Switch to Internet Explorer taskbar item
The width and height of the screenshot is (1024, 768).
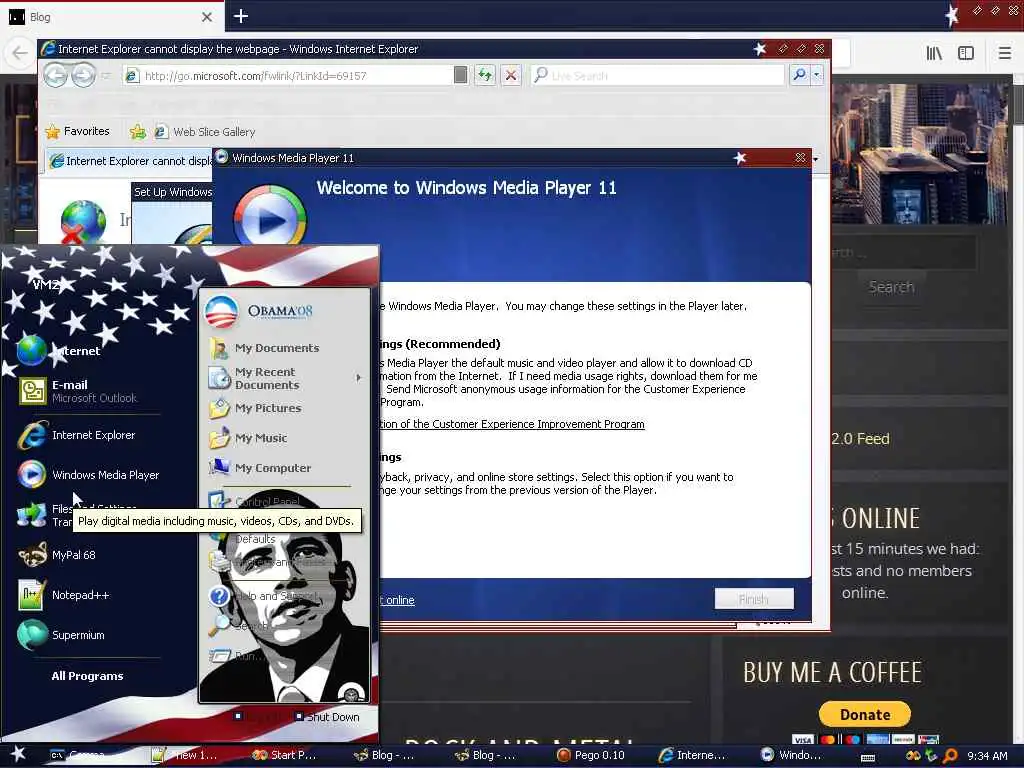coord(692,755)
